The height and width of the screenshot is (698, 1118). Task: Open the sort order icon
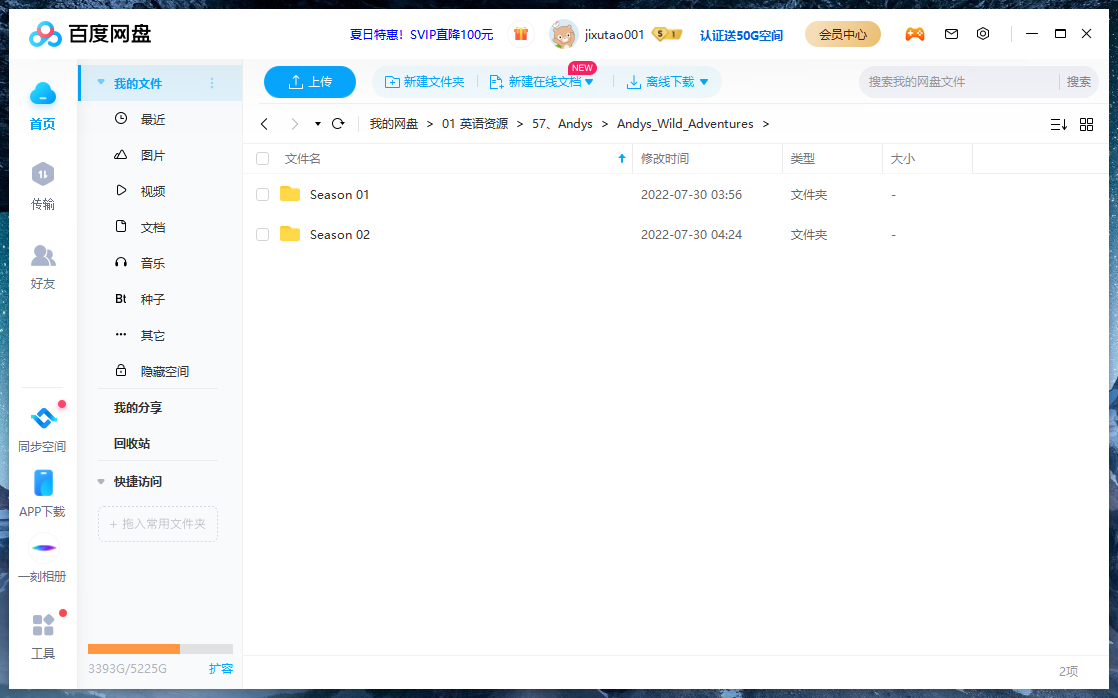pos(1059,125)
